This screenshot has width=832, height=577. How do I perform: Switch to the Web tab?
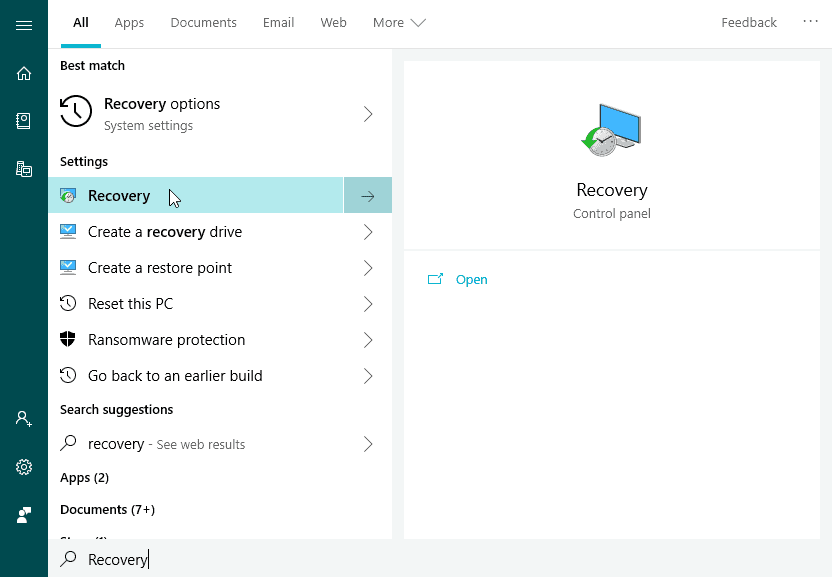click(x=333, y=23)
